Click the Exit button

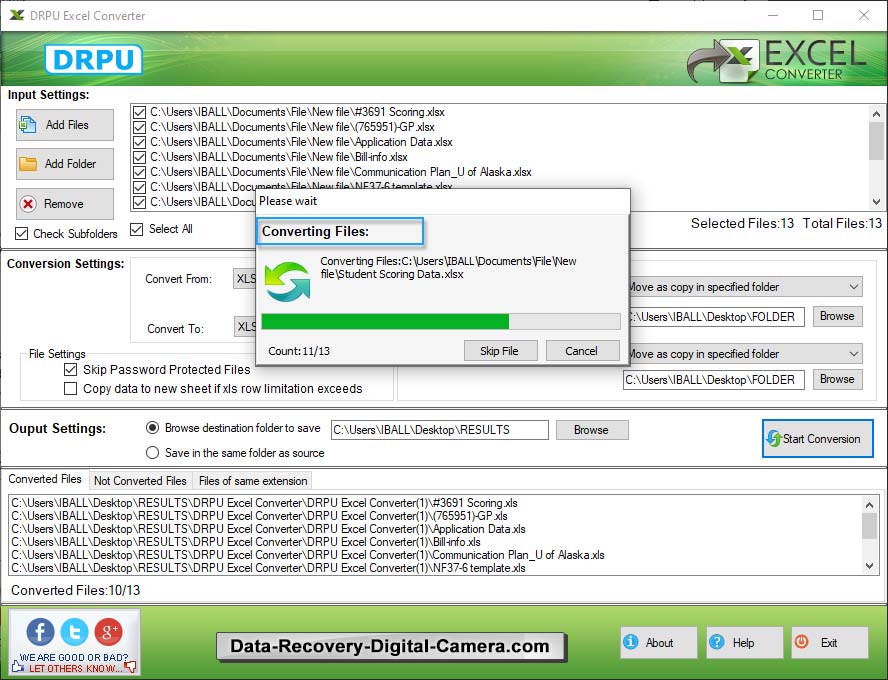coord(830,643)
